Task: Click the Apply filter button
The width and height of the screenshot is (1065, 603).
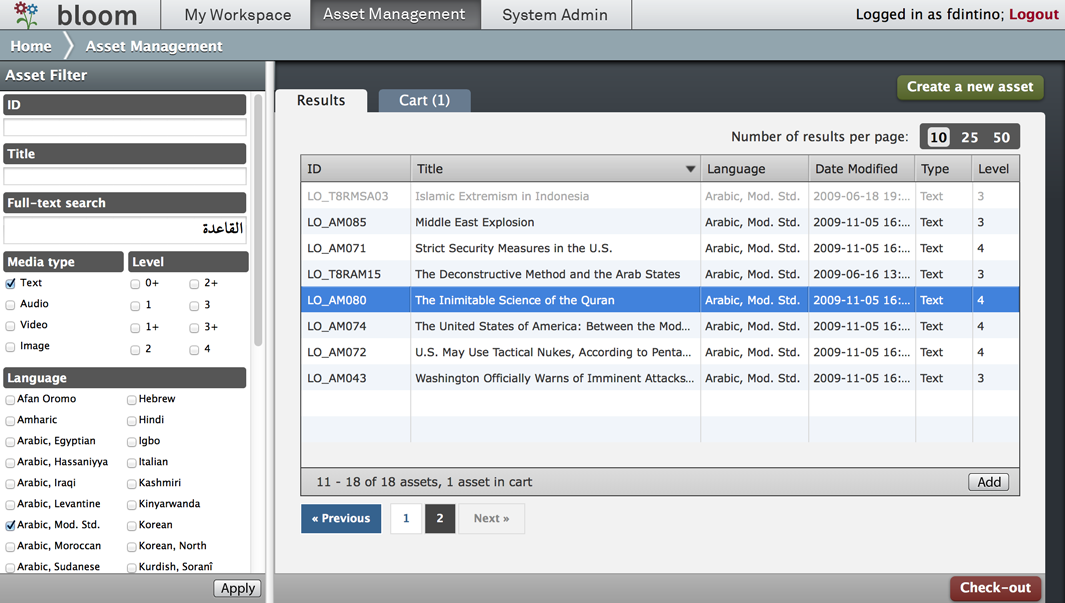Action: 237,588
